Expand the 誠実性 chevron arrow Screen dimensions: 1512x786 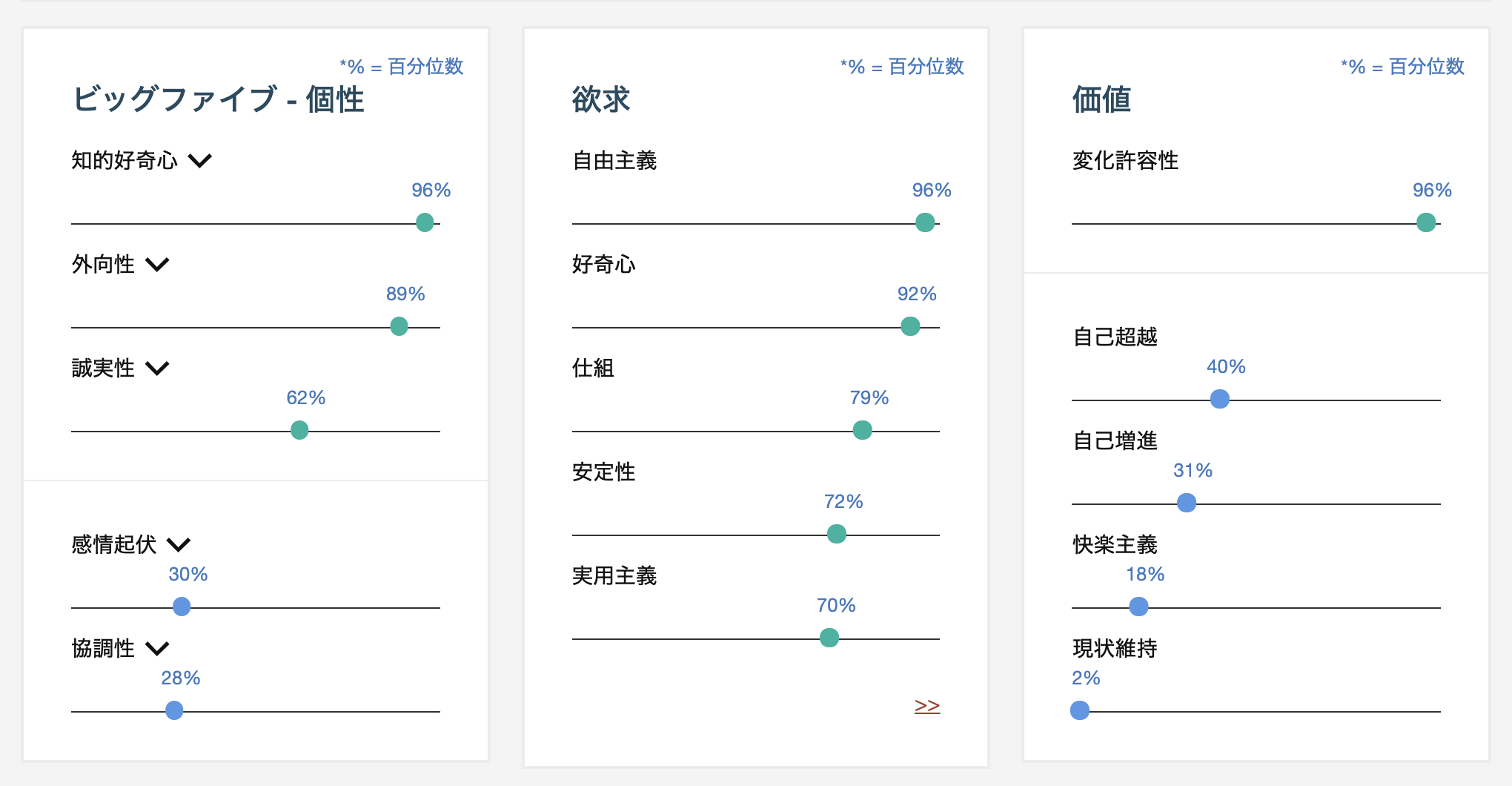point(157,368)
